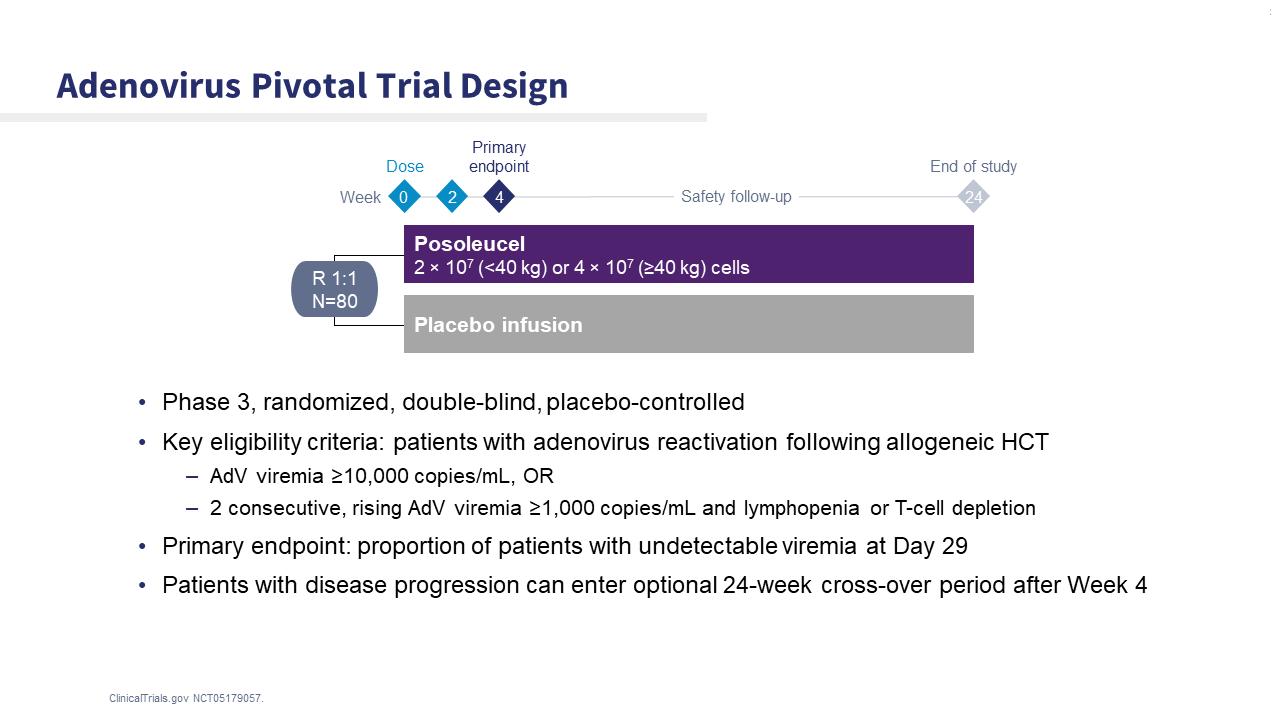Click the "2 consecutive, rising AdV viremia" sub-bullet

pyautogui.click(x=622, y=508)
